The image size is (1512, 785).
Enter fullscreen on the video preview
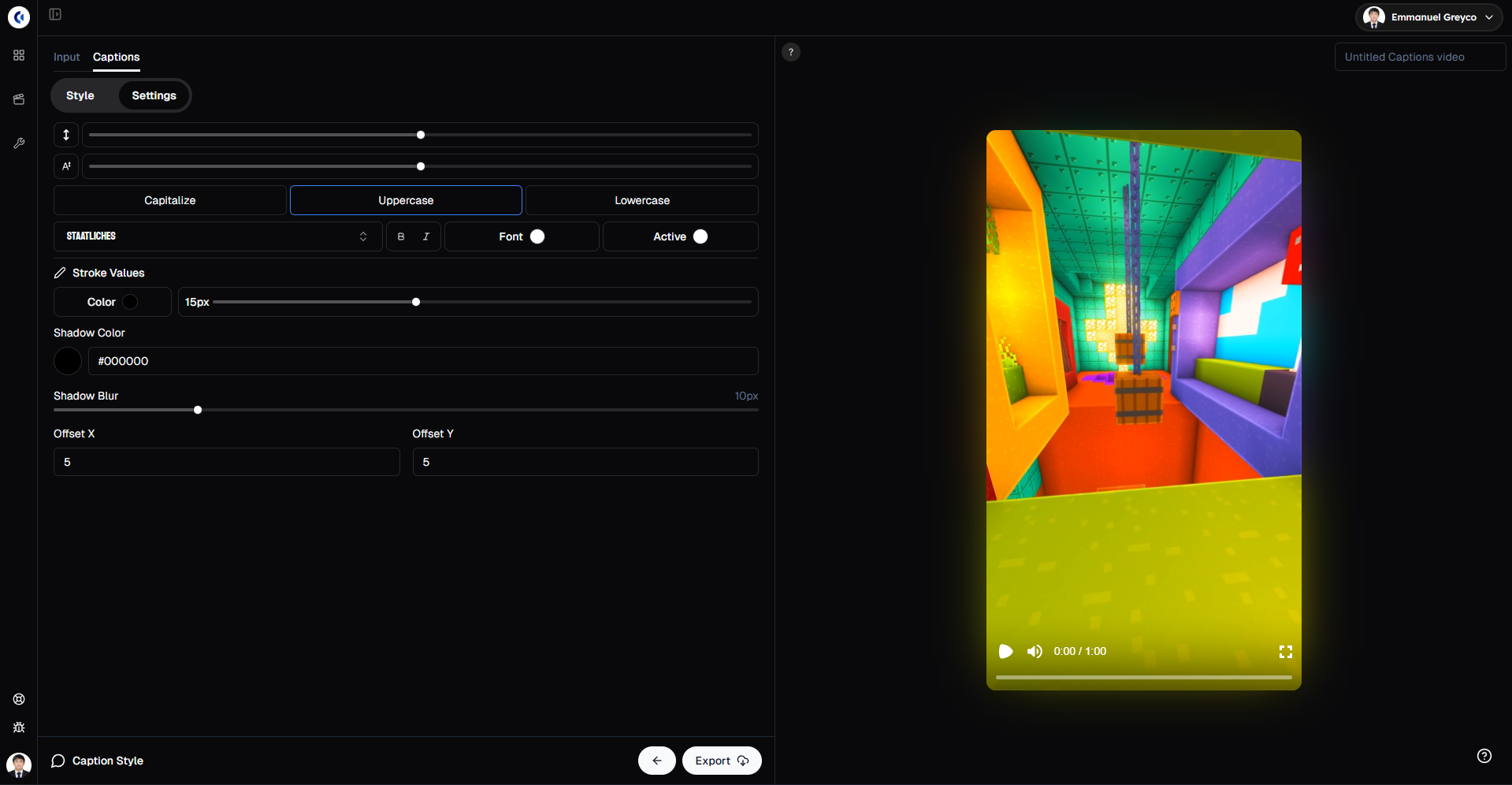(x=1286, y=652)
